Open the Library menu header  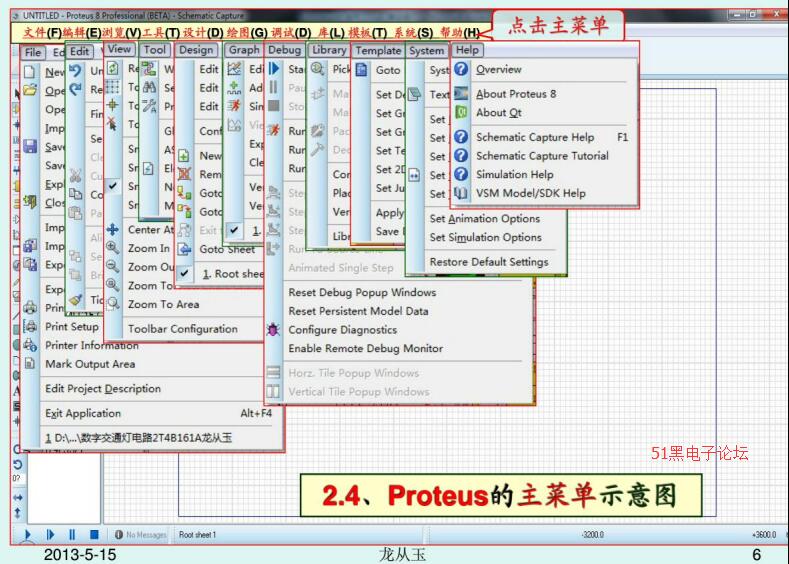click(329, 50)
